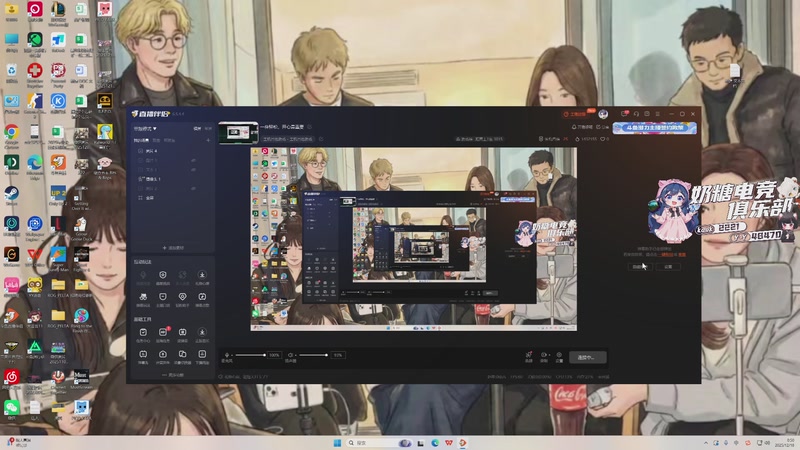Click the 添加素材 add source button

(173, 247)
